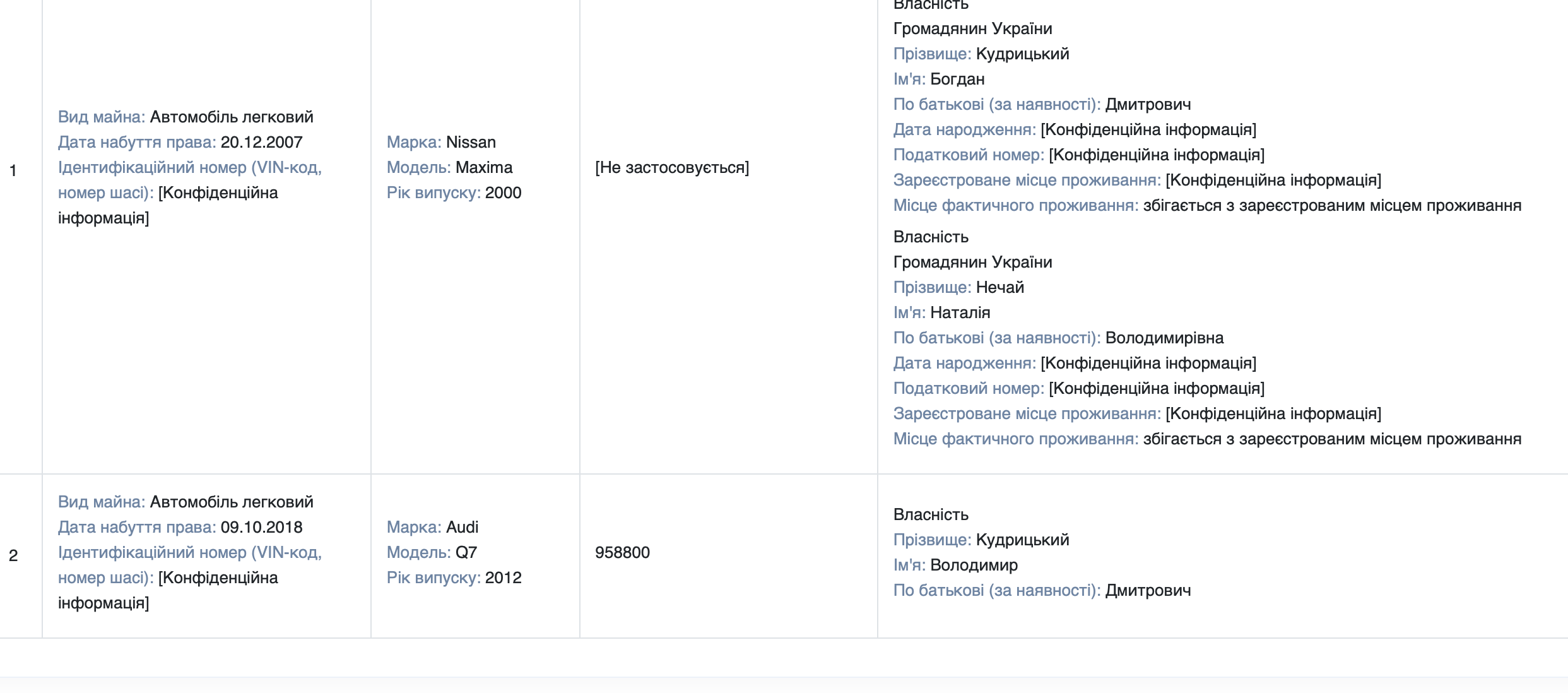
Task: Click the second Власність heading
Action: (x=931, y=237)
